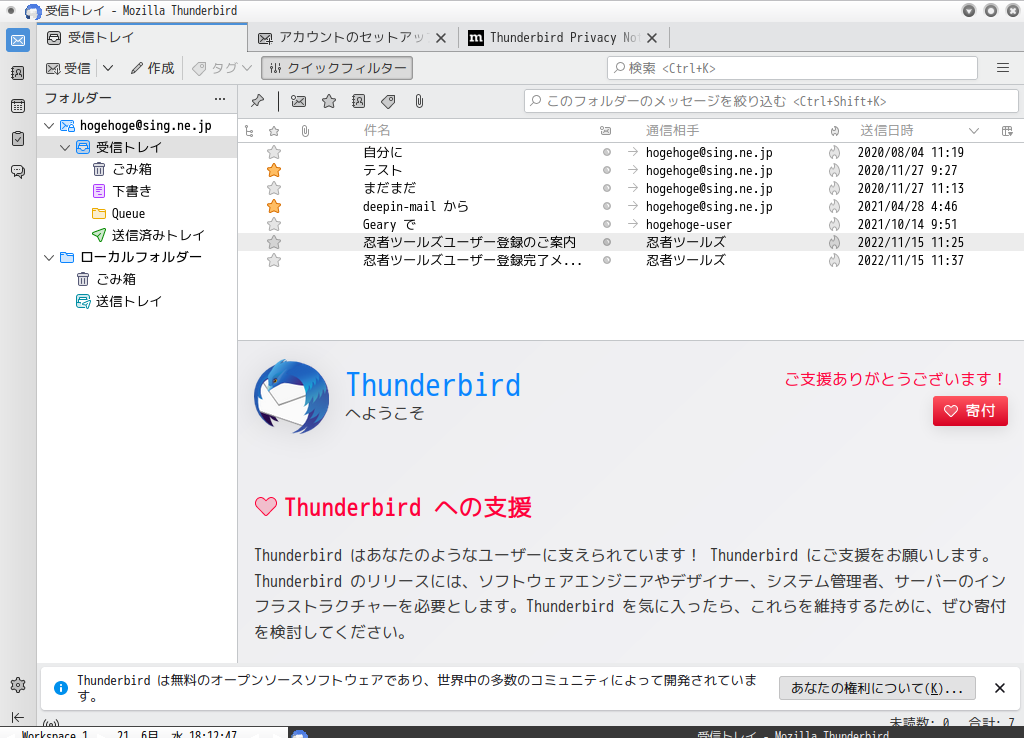The width and height of the screenshot is (1024, 738).
Task: Open the column picker icon
Action: [1007, 131]
